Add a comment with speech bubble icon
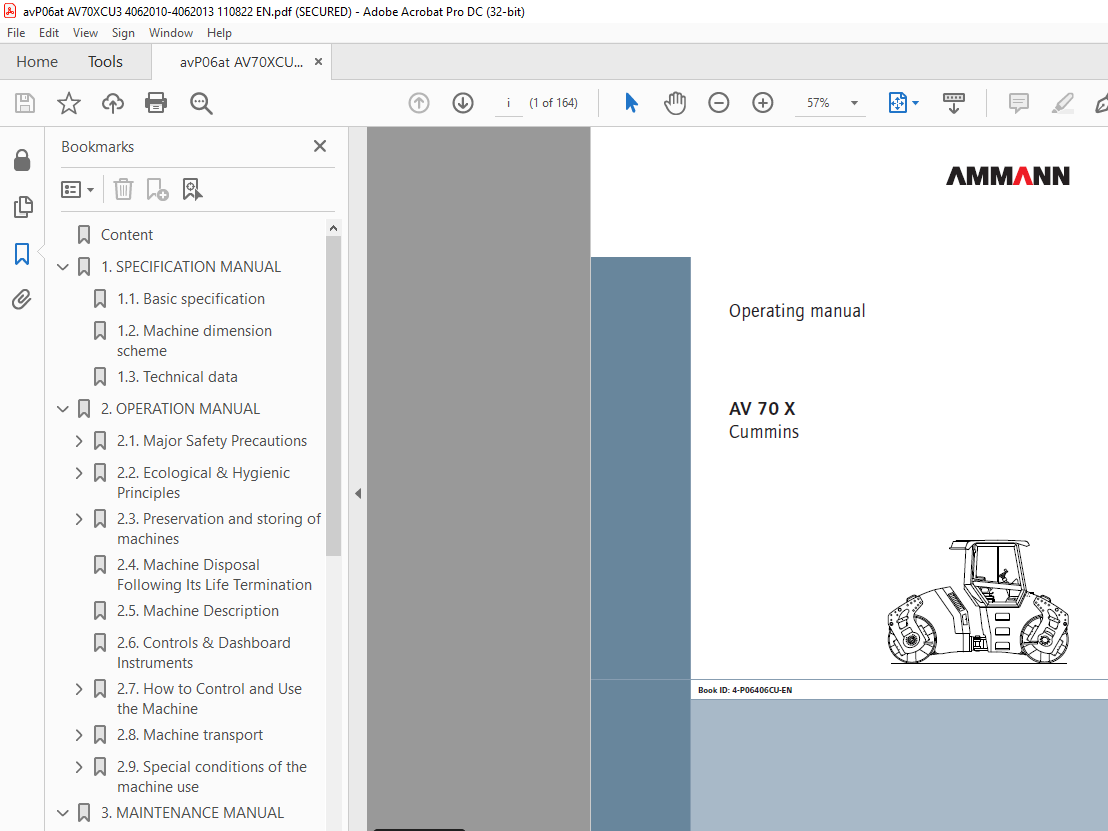This screenshot has height=831, width=1108. click(1018, 103)
